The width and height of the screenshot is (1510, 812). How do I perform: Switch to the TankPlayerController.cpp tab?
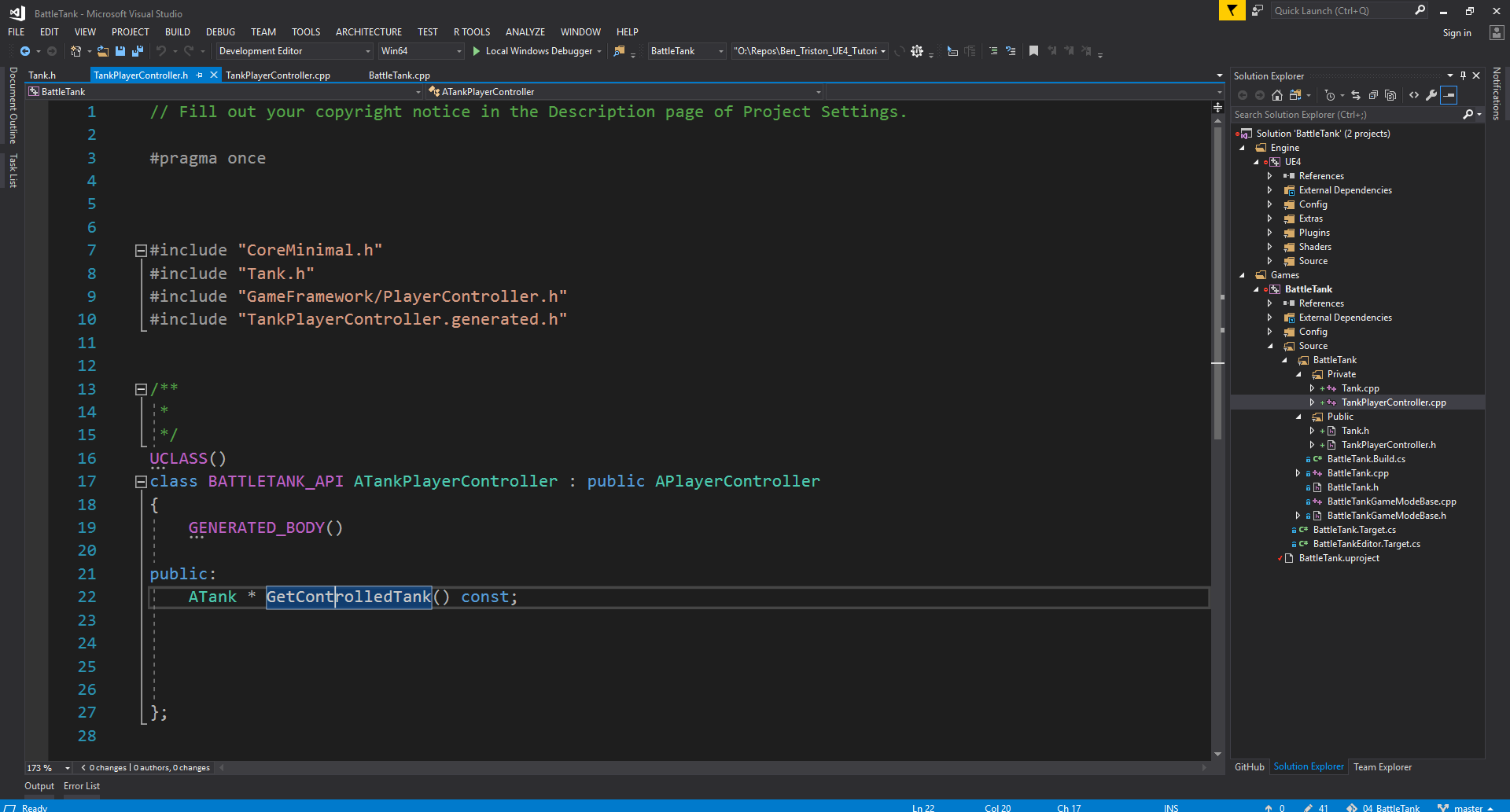coord(278,75)
